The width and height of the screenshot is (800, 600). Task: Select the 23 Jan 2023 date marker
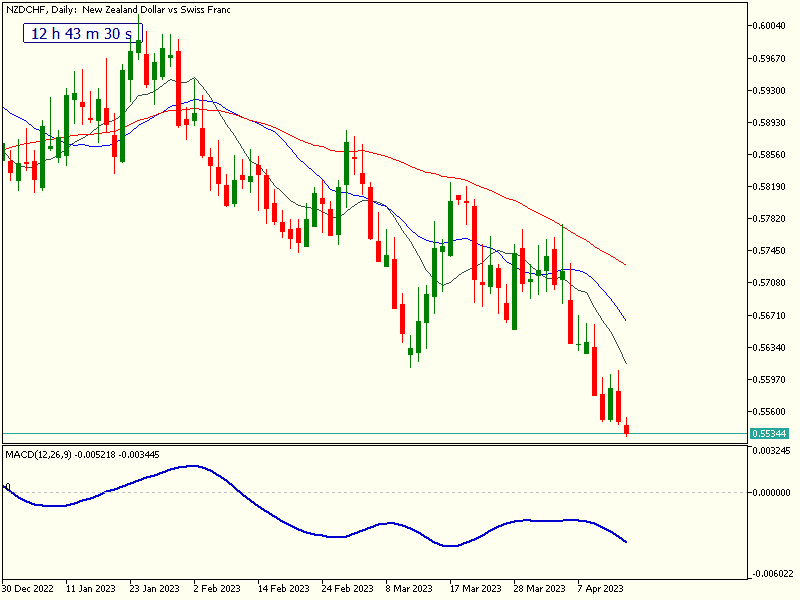pyautogui.click(x=154, y=588)
